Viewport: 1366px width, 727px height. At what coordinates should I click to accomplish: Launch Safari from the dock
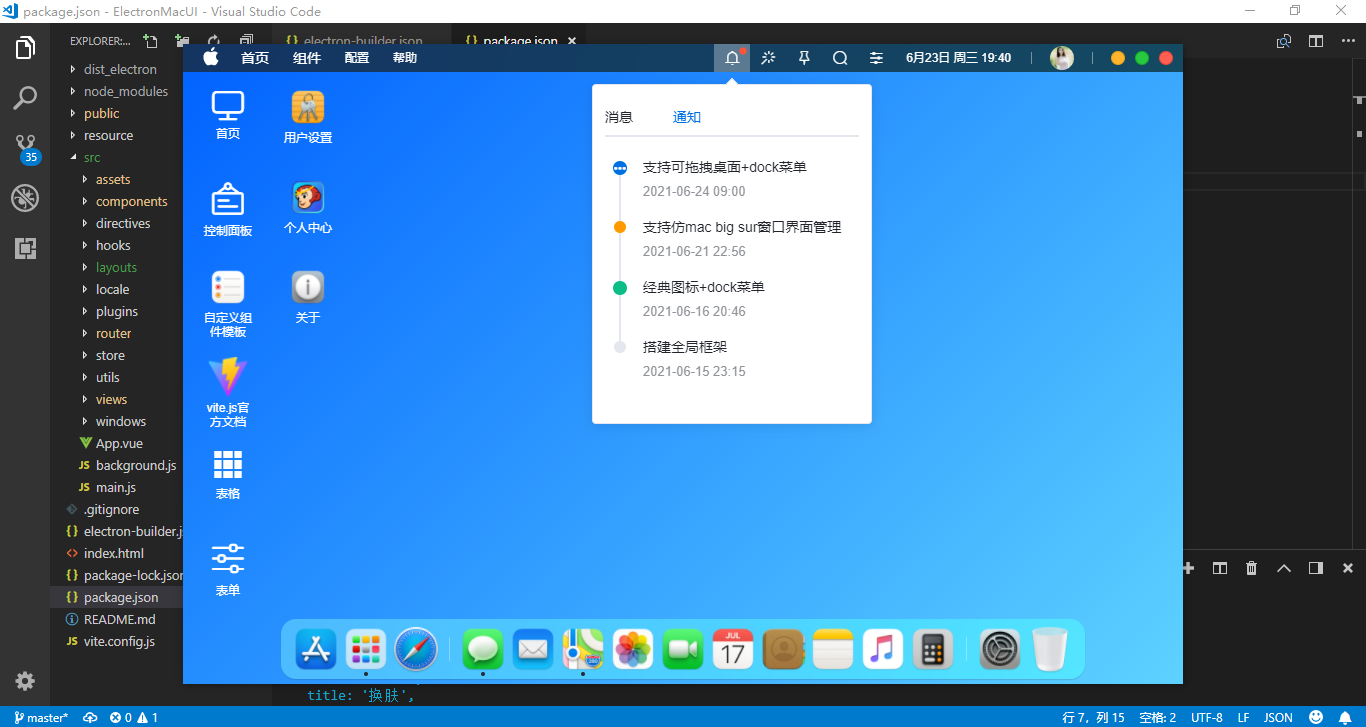click(x=416, y=648)
